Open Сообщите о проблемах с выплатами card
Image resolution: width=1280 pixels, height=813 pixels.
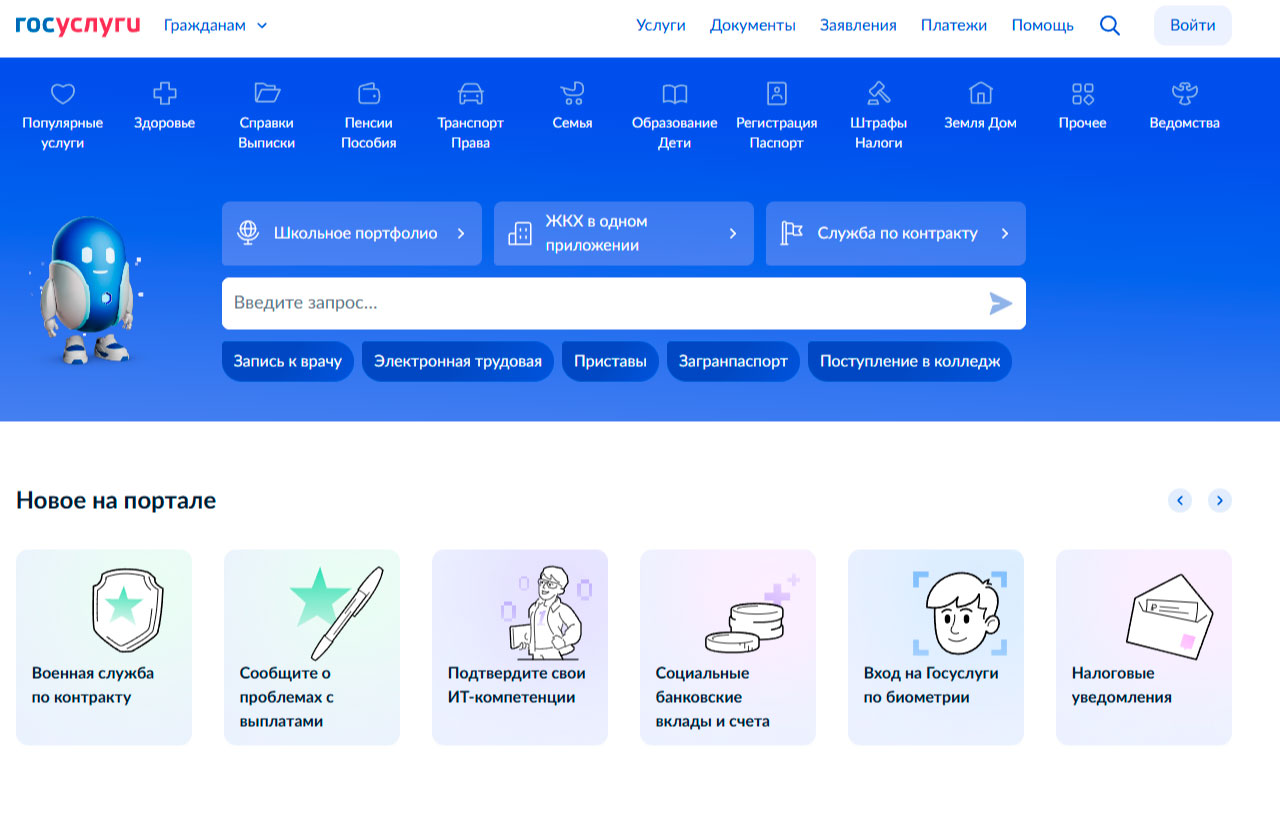[x=312, y=647]
